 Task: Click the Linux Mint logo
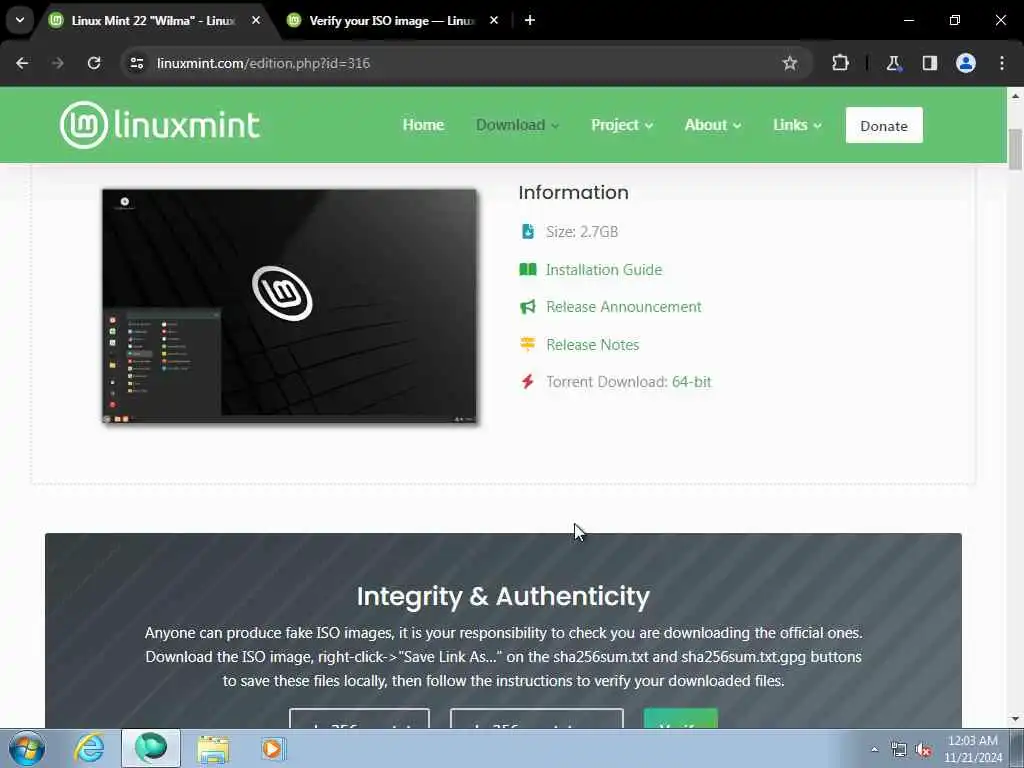click(160, 125)
